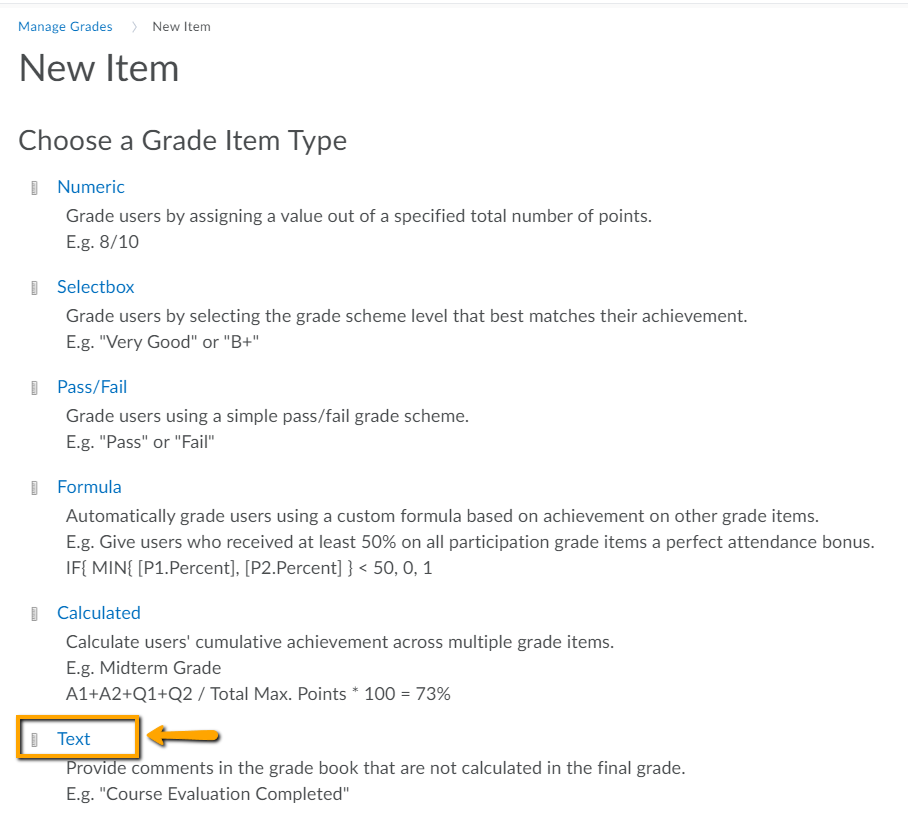Select the Numeric grade item type
908x823 pixels.
click(x=90, y=187)
